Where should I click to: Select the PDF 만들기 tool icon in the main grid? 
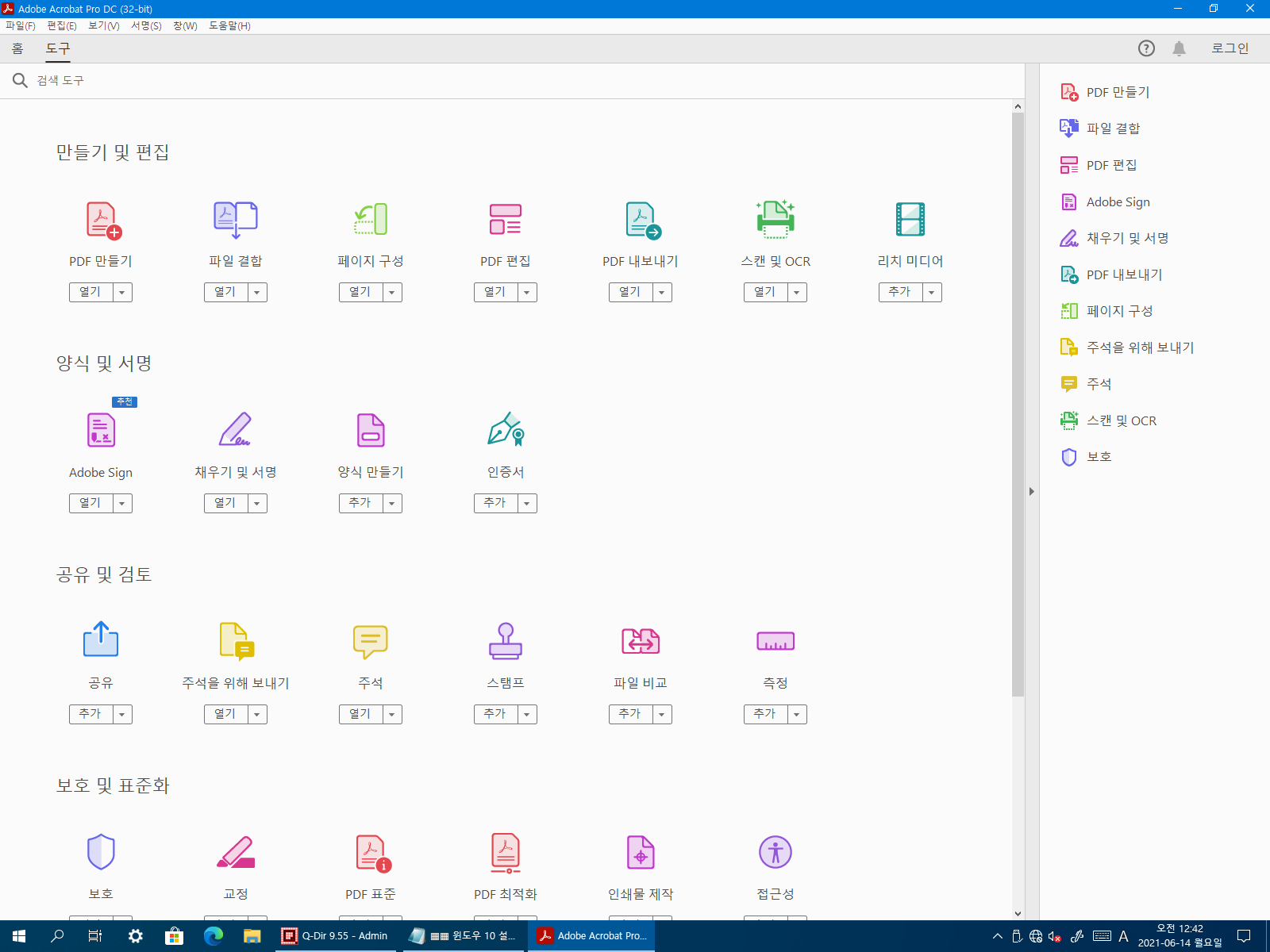click(103, 221)
